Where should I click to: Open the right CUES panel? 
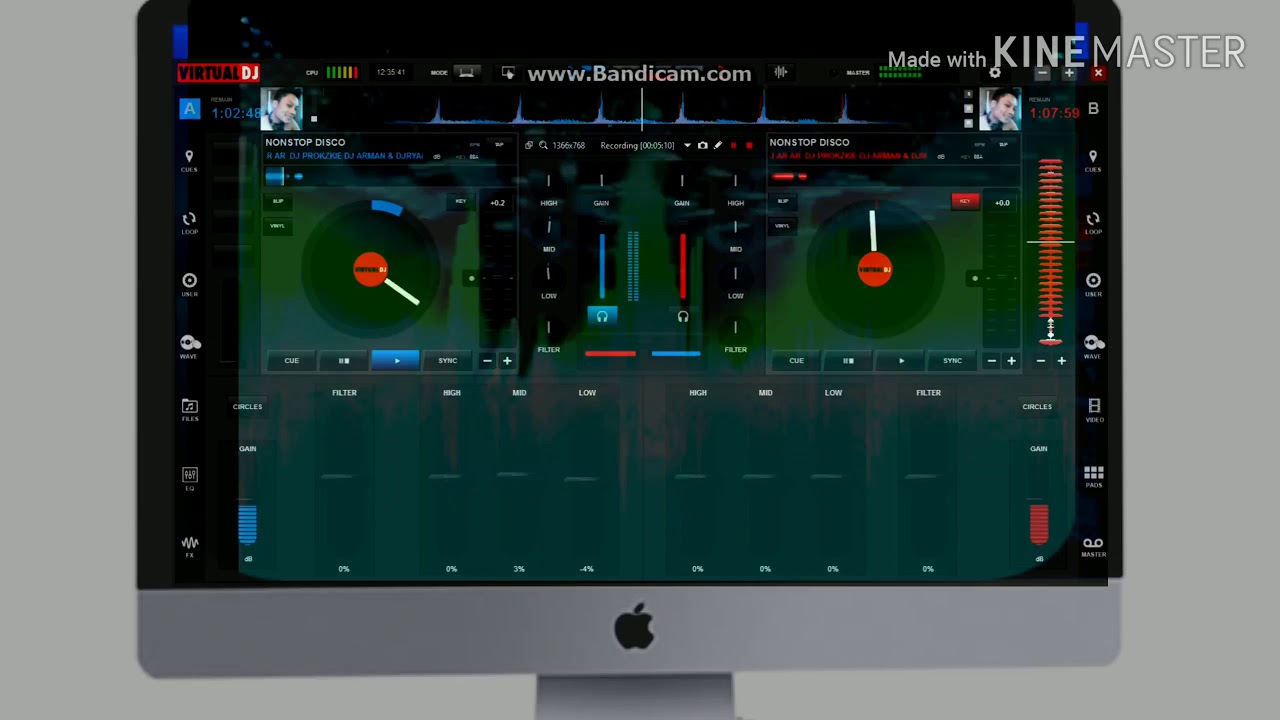coord(1093,161)
